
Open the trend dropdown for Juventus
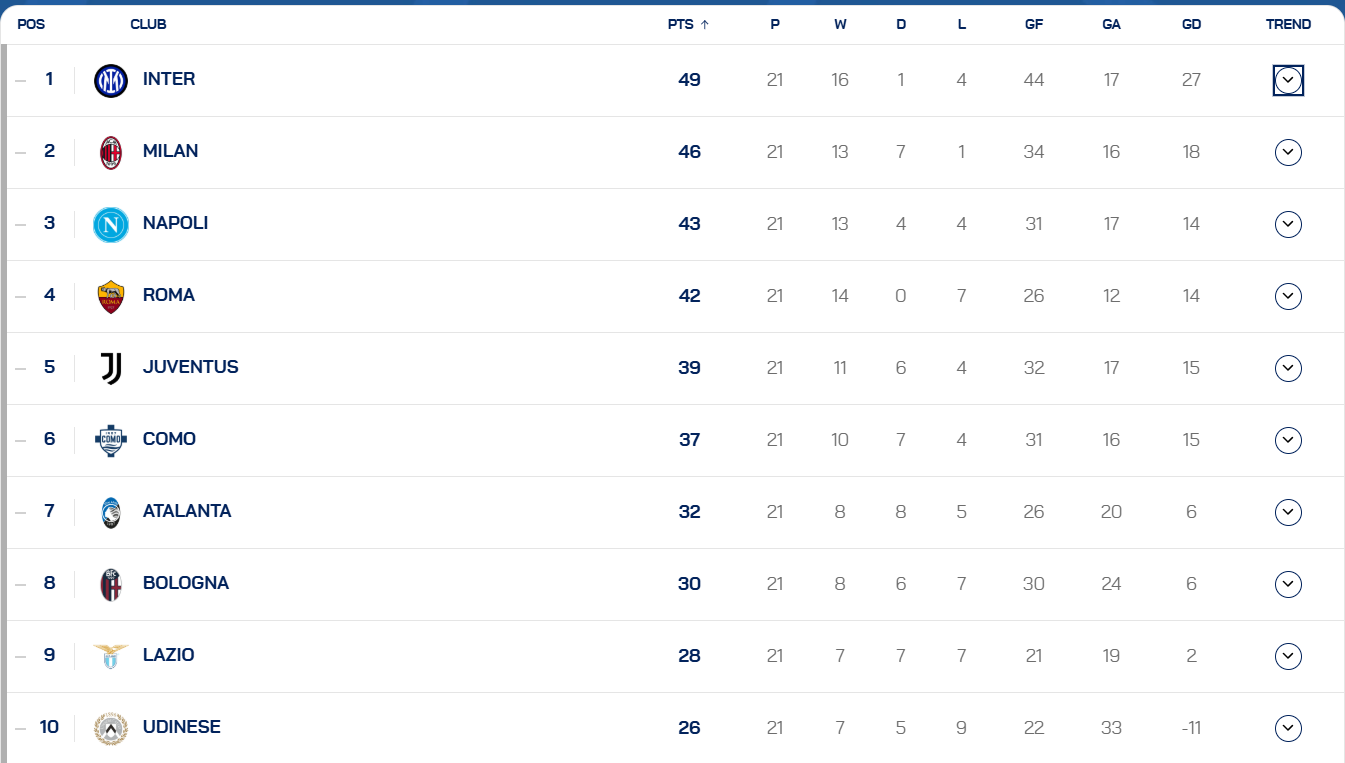[1288, 368]
